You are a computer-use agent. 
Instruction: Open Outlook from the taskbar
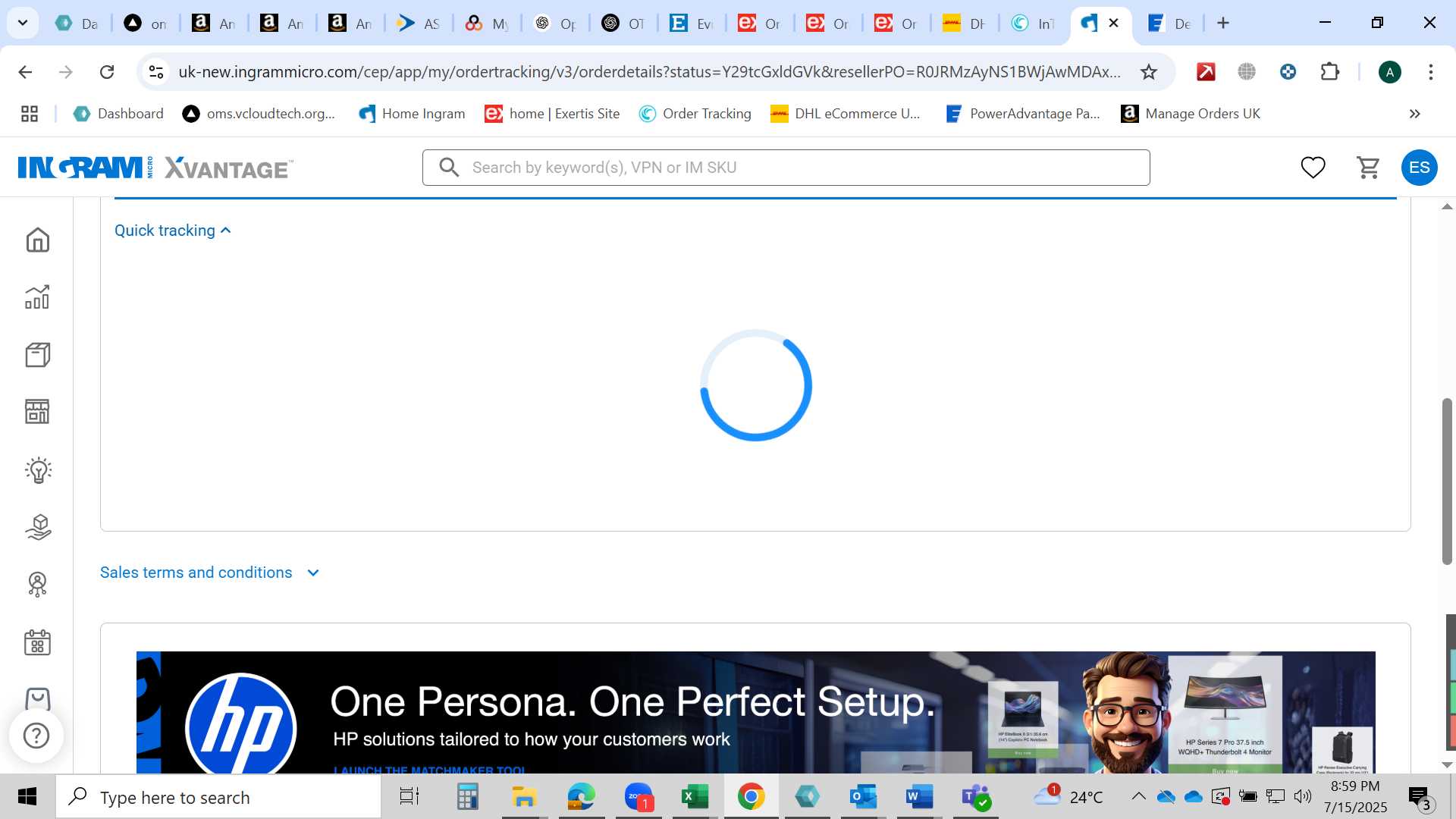(x=863, y=797)
